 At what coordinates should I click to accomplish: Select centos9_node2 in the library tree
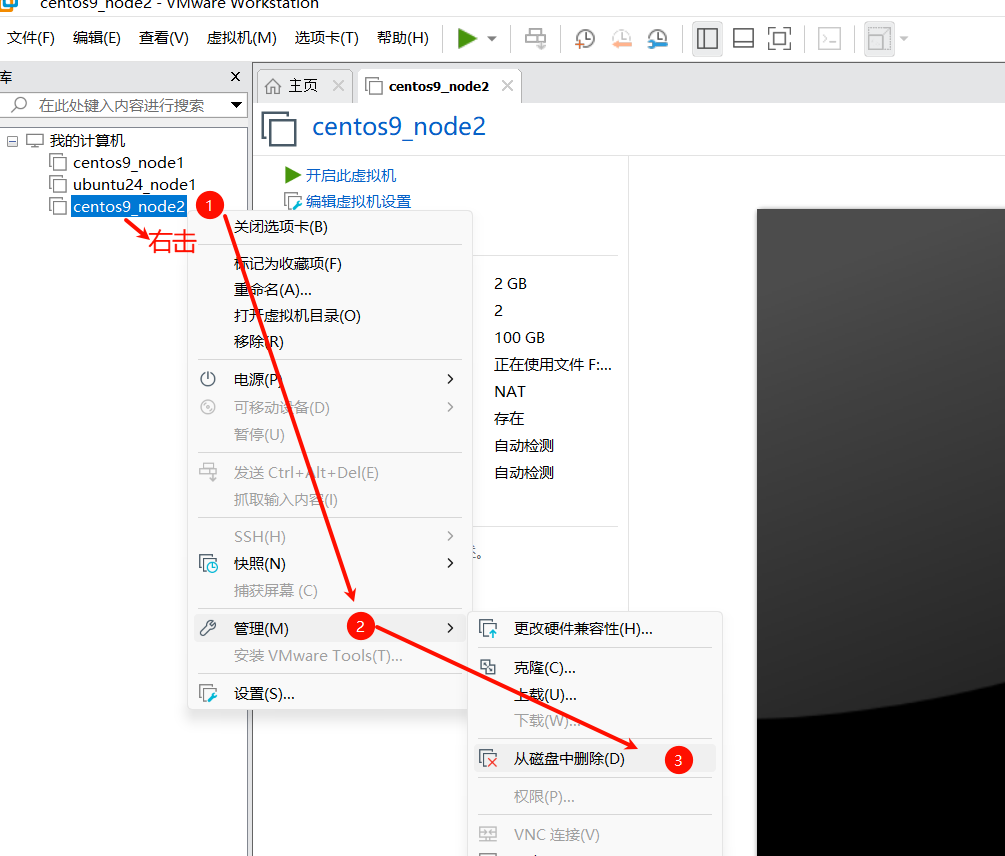[x=129, y=206]
